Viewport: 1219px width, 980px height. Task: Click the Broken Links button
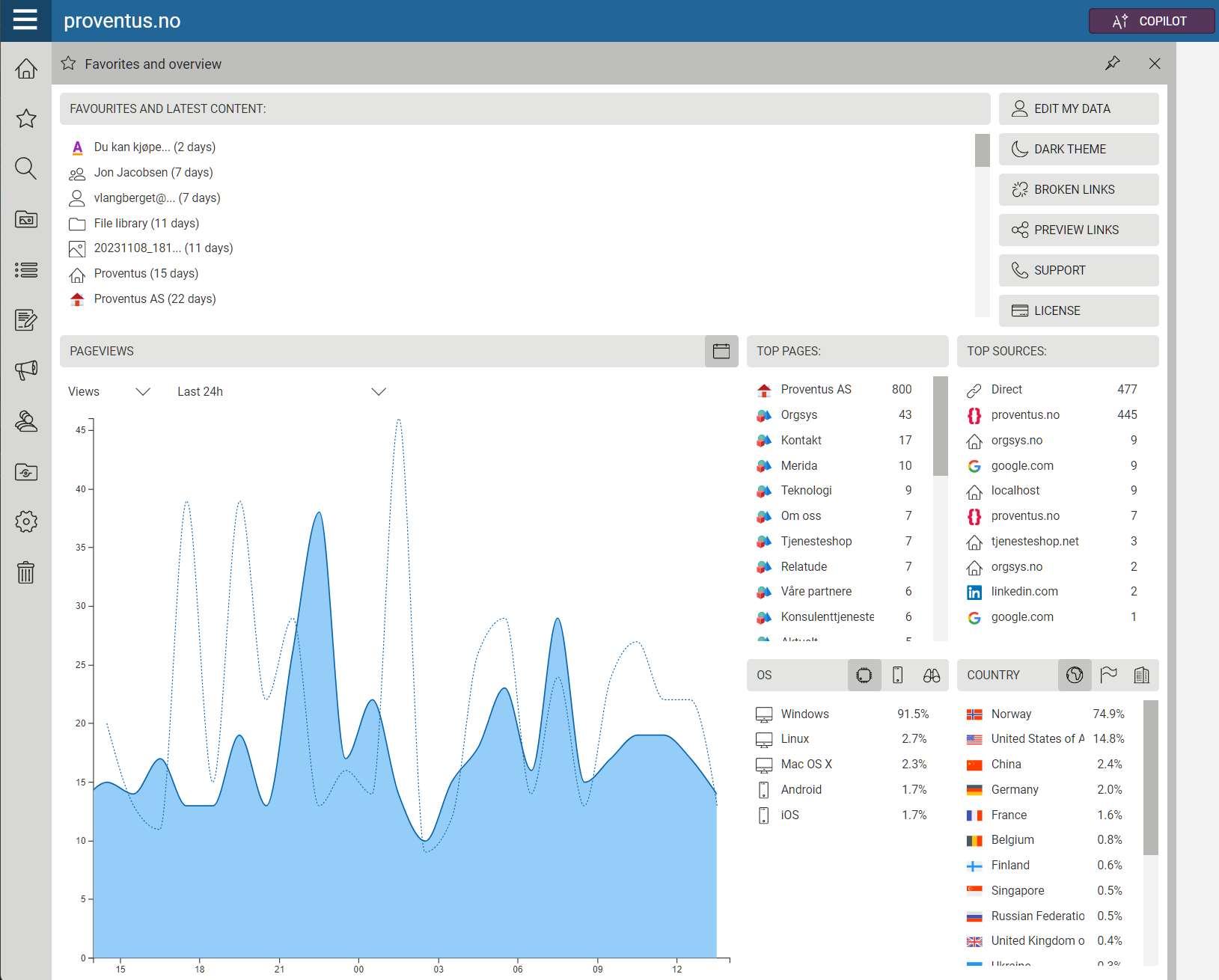pos(1078,190)
